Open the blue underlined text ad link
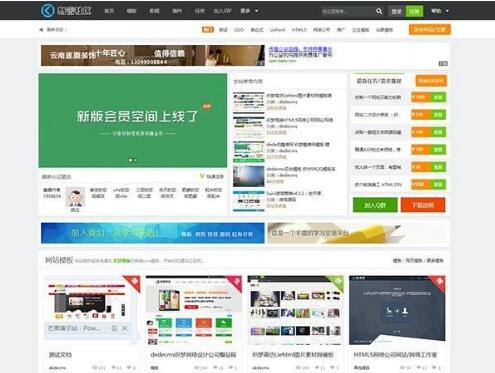 click(300, 49)
